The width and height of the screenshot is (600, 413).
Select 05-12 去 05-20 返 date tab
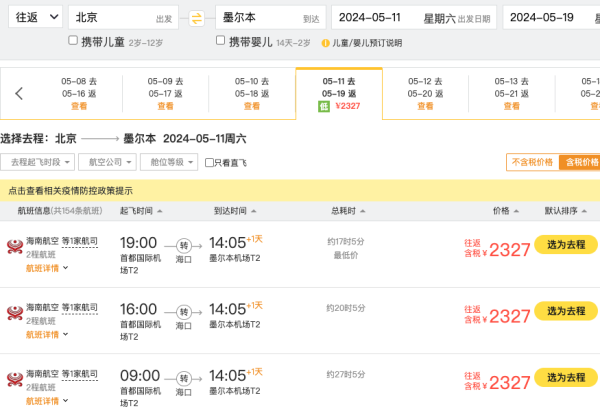click(x=425, y=94)
